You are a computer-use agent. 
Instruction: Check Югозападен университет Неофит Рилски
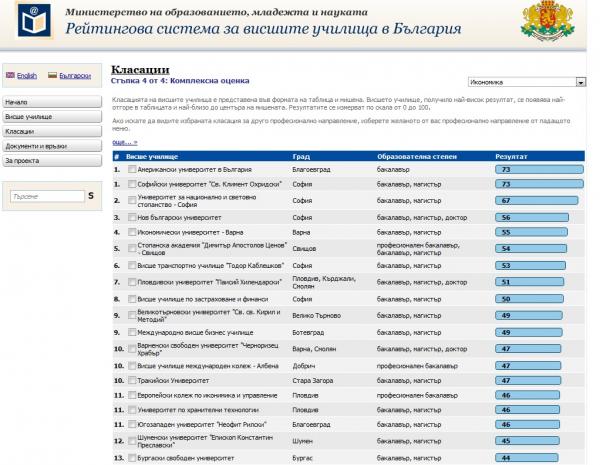tap(132, 424)
